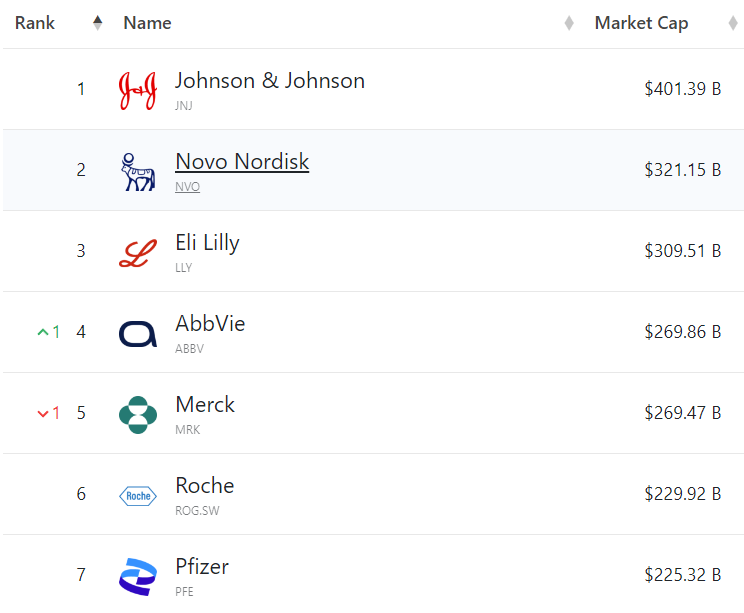Click the red rank-down arrow beside Merck
Image resolution: width=744 pixels, height=613 pixels.
pos(43,413)
